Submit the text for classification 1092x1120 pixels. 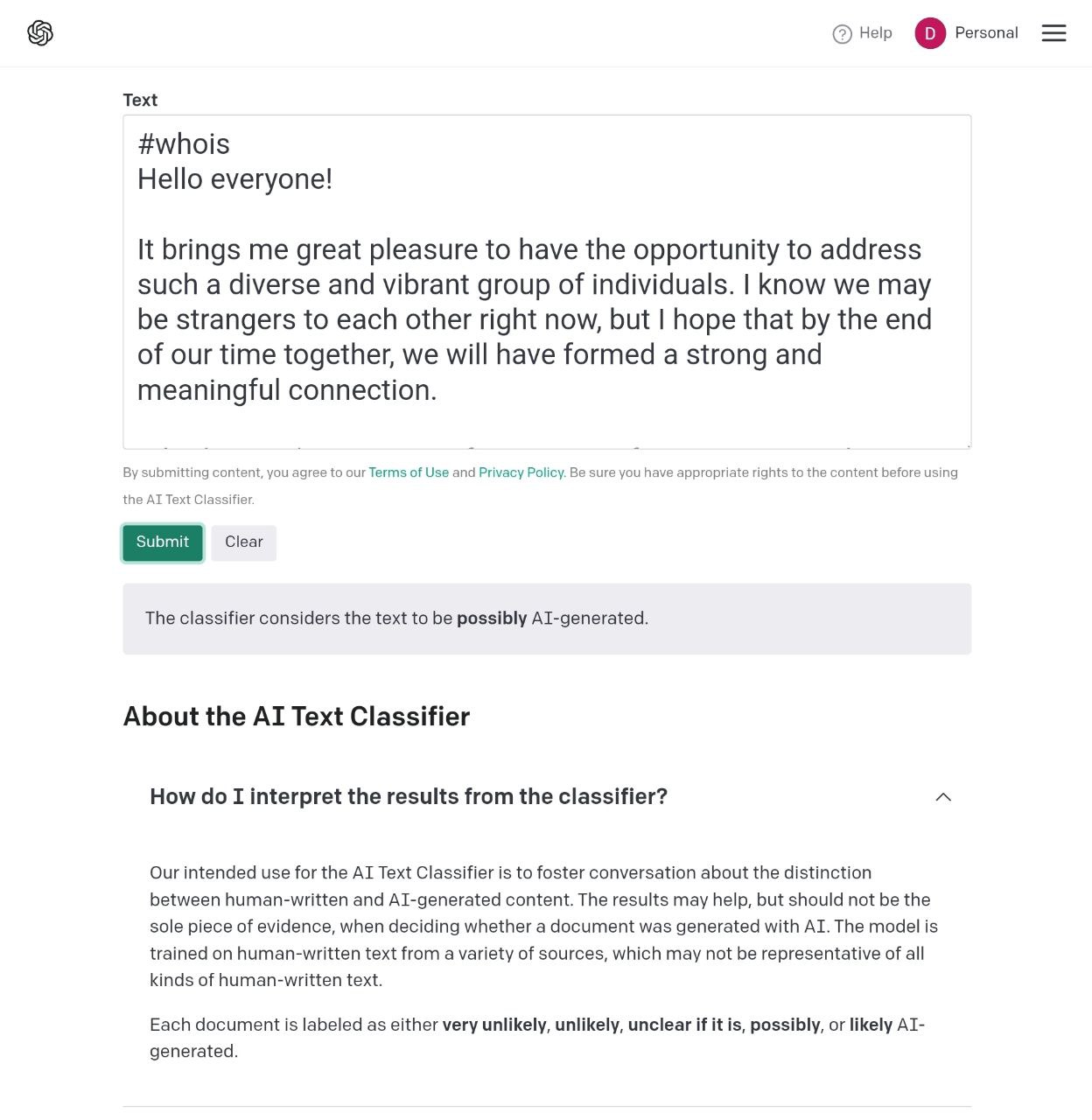pyautogui.click(x=163, y=542)
